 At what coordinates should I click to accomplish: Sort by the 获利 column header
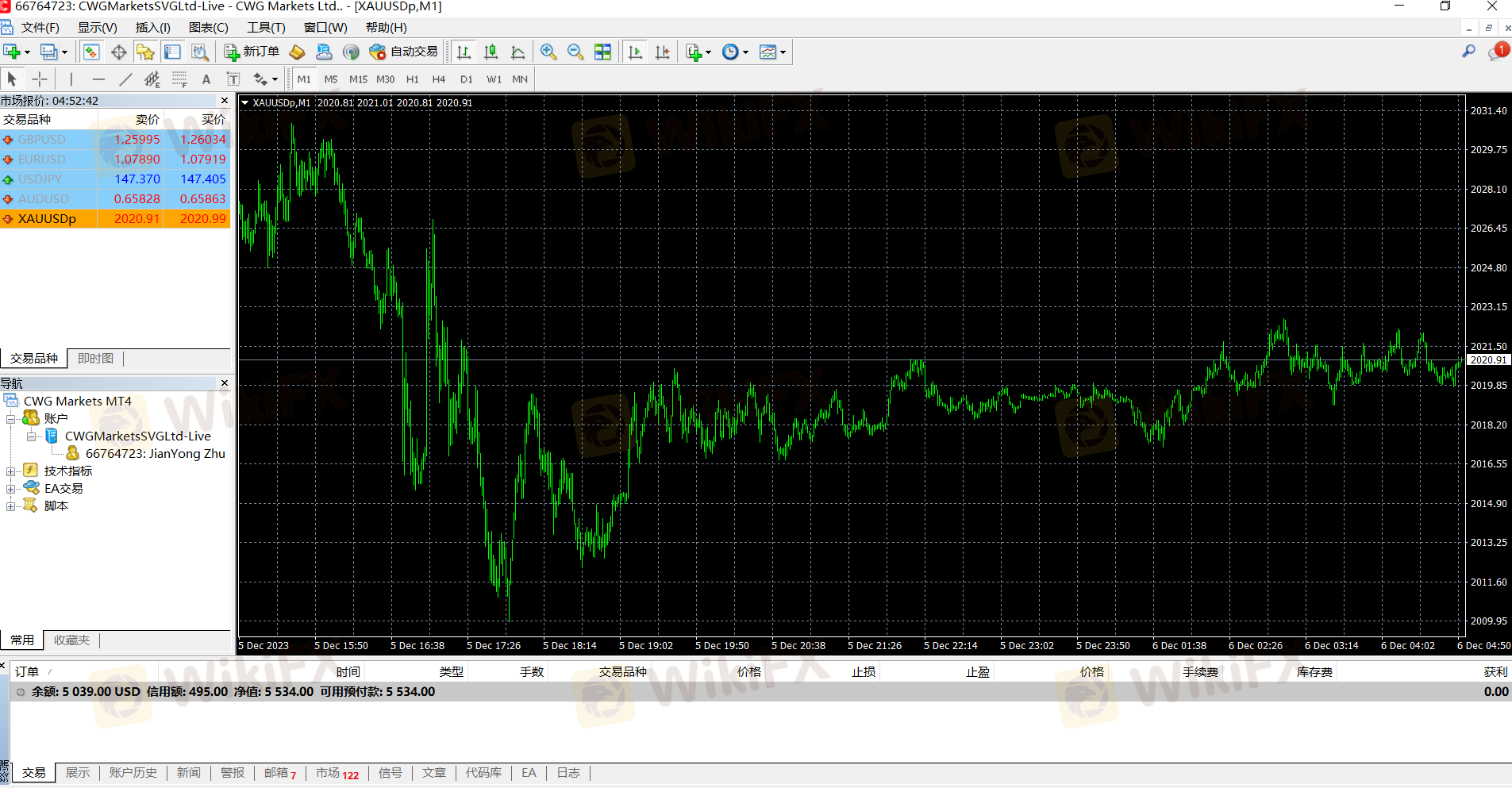1495,672
